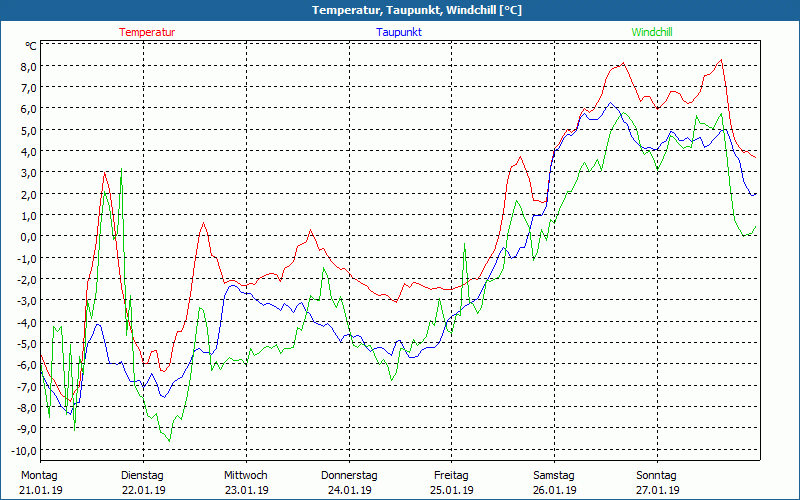800x500 pixels.
Task: Click the 8,0 y-axis value
Action: (28, 66)
